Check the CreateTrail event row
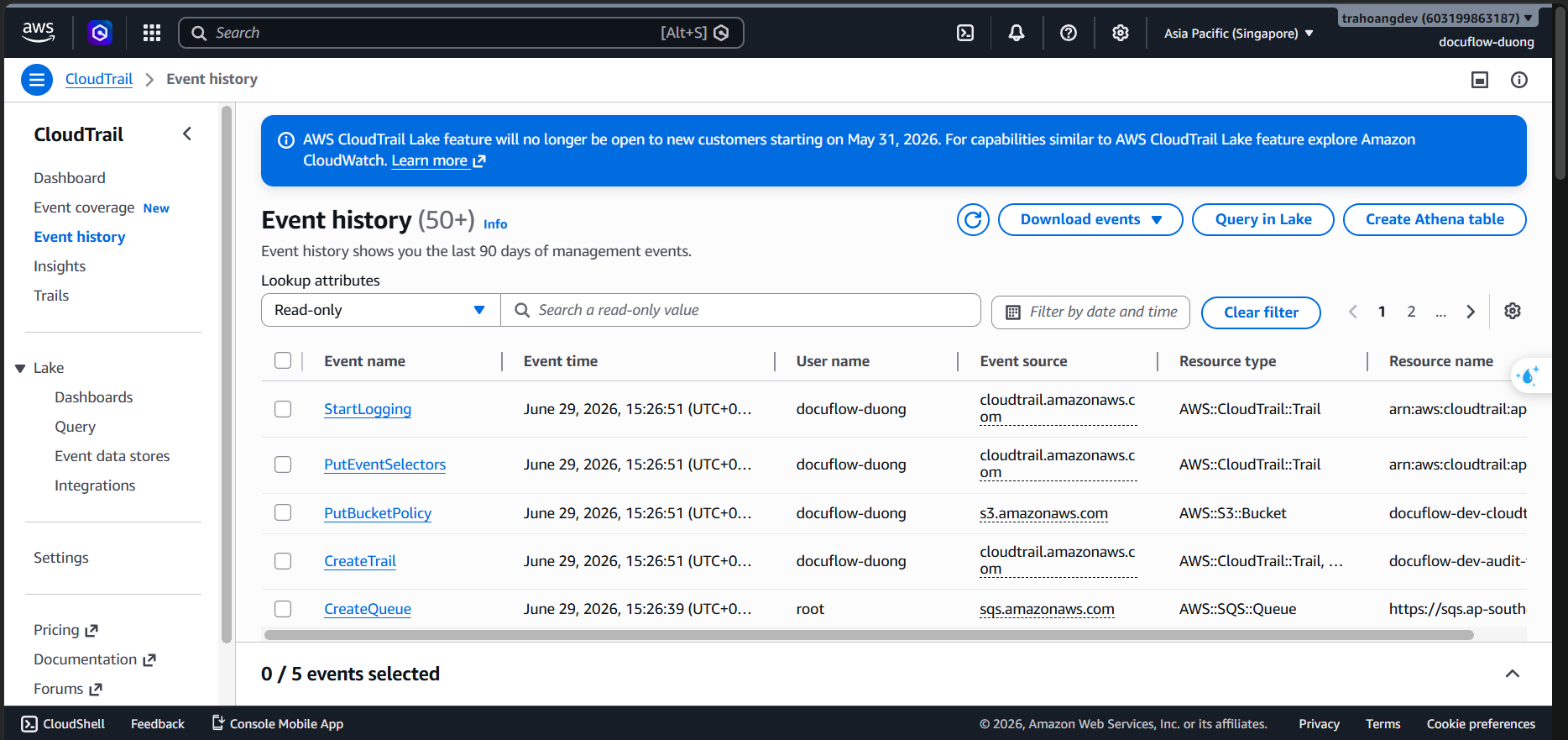Screen dimensions: 1568x740 (283, 561)
